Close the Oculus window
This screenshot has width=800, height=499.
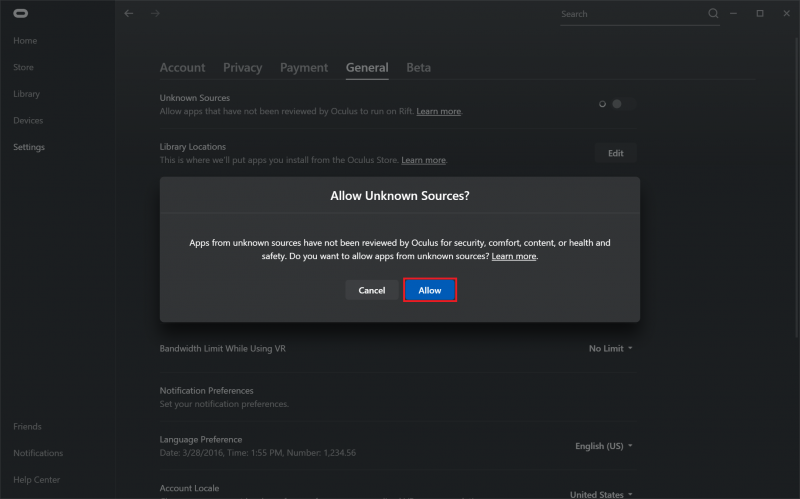click(786, 13)
